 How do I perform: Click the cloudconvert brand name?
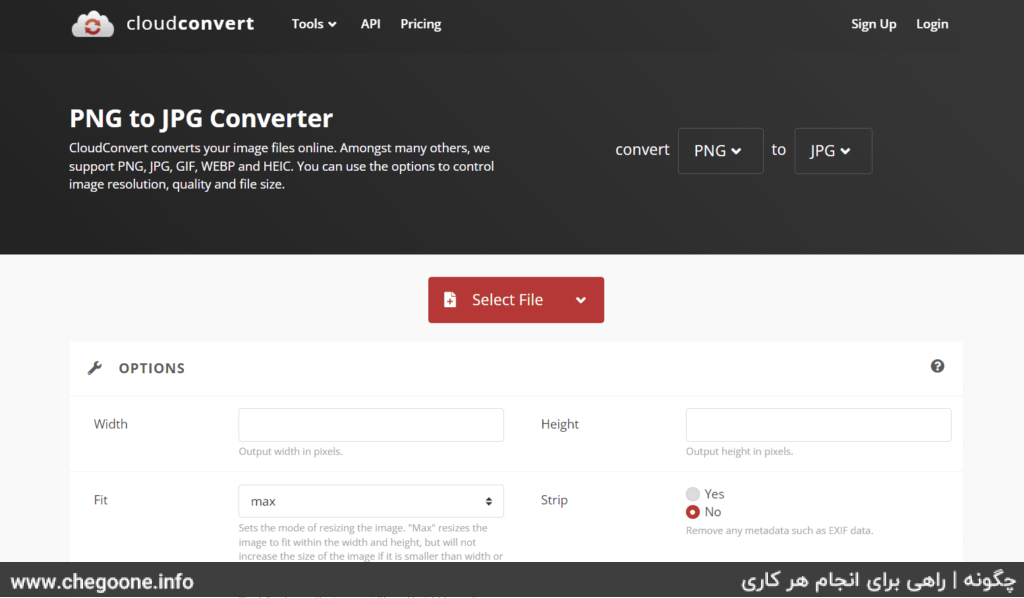190,24
